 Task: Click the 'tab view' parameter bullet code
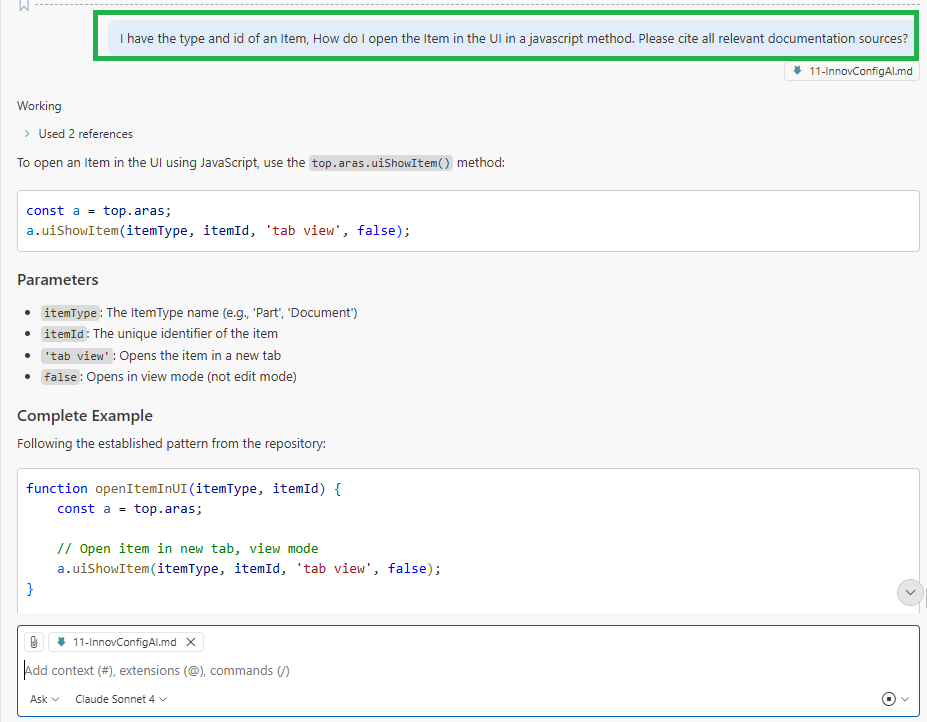coord(78,356)
